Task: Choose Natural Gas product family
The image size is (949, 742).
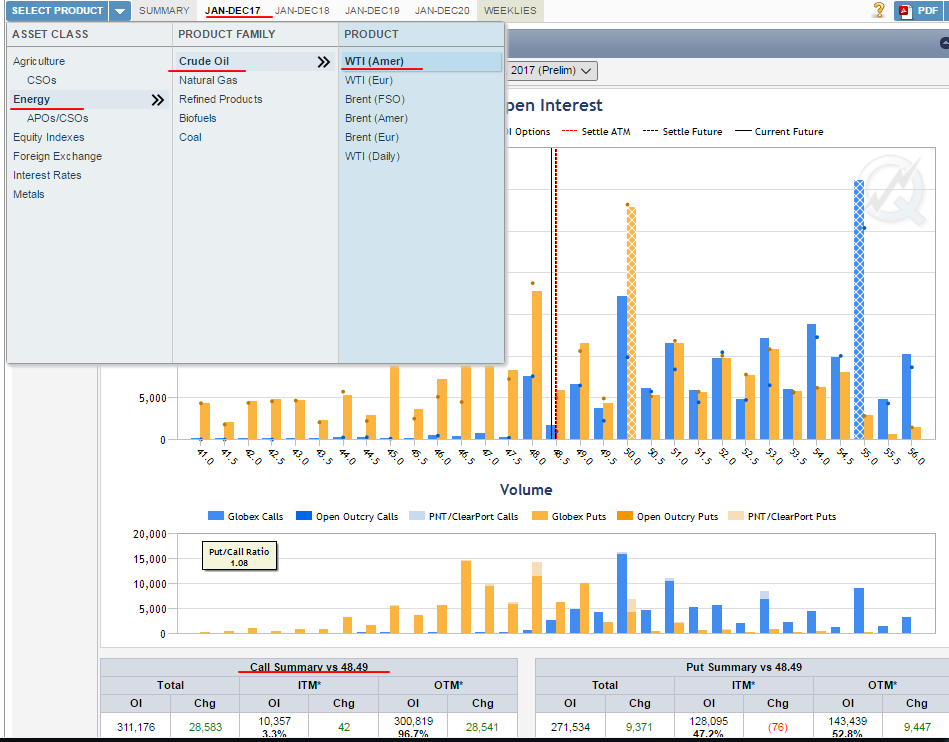Action: 208,80
